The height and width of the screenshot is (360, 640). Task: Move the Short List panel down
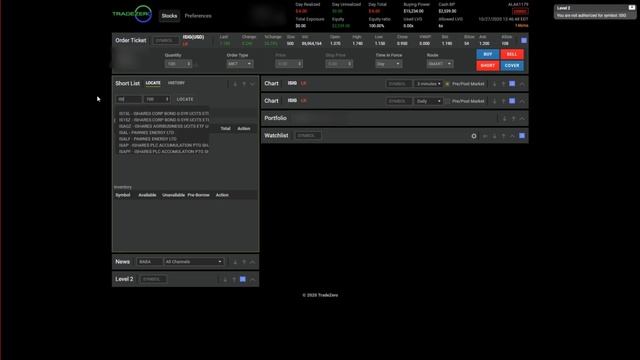[235, 84]
